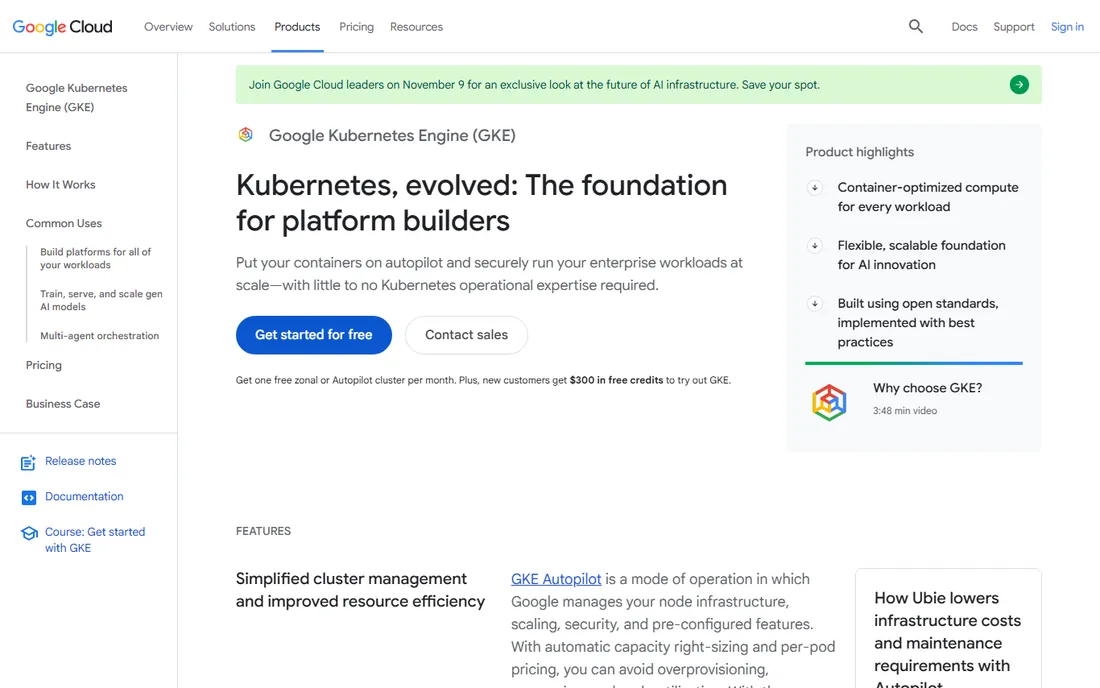Open the Support link
The image size is (1100, 688).
click(x=1014, y=27)
